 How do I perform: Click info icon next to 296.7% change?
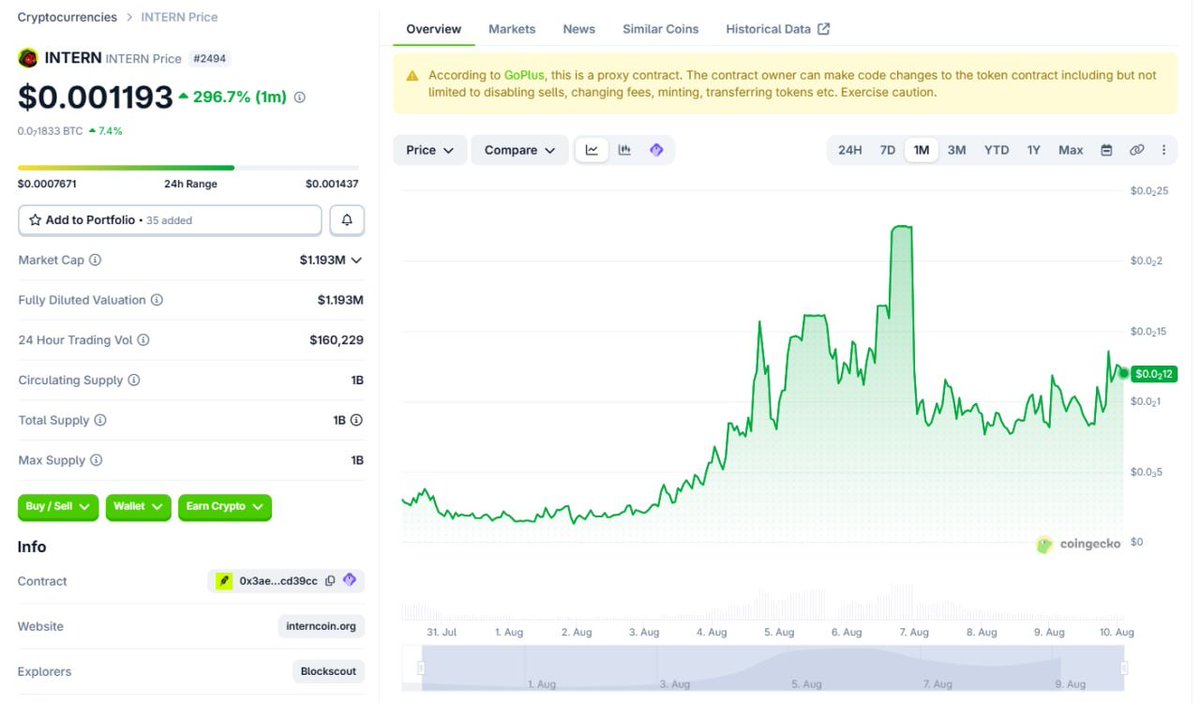[x=300, y=98]
